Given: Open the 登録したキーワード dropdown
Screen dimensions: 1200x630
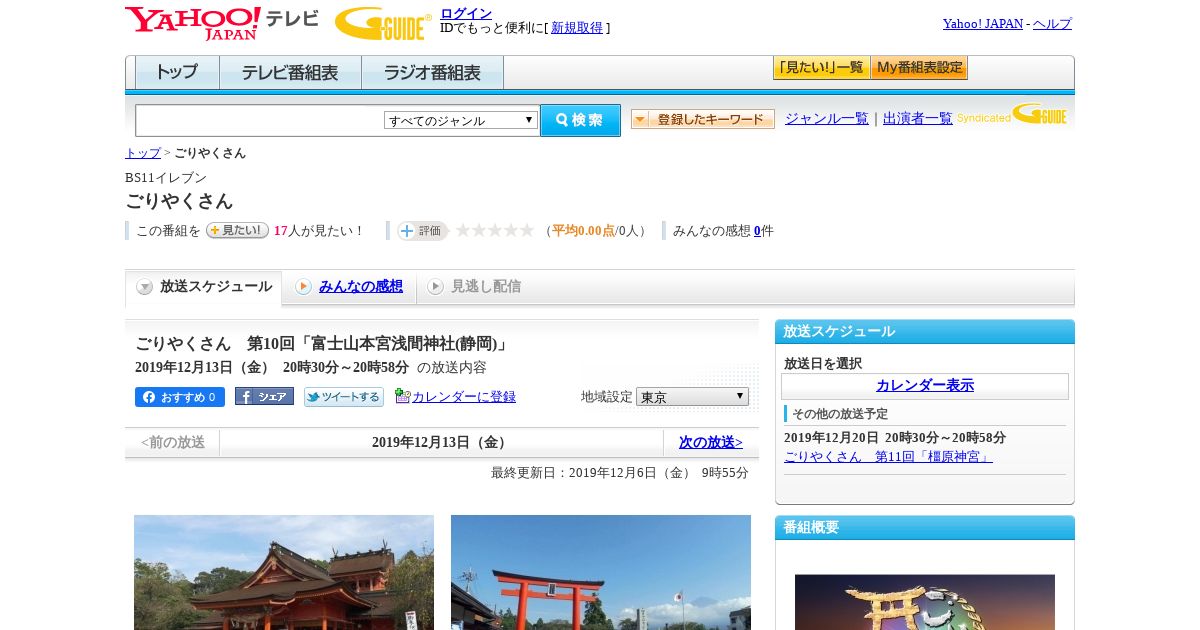Looking at the screenshot, I should pos(702,119).
